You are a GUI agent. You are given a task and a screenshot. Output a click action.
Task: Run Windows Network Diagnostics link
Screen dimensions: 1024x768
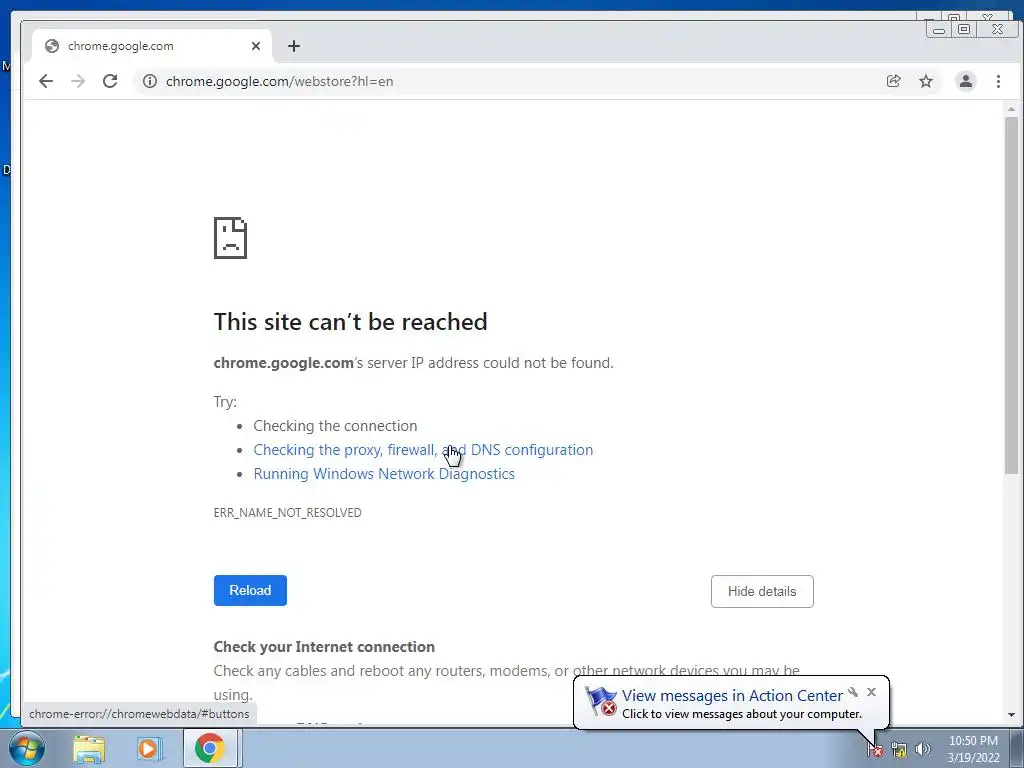pos(384,474)
